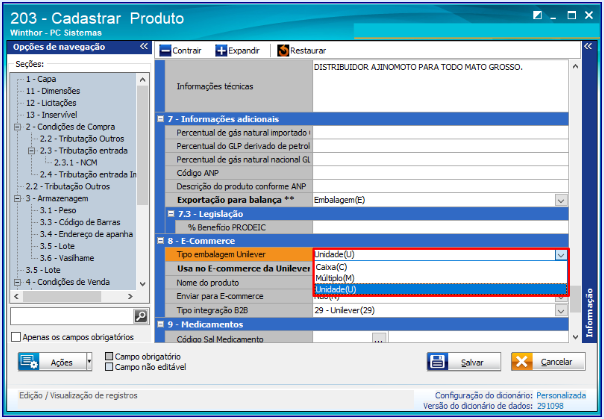604x419 pixels.
Task: Click the window restore-mode icon in title bar
Action: (x=537, y=15)
